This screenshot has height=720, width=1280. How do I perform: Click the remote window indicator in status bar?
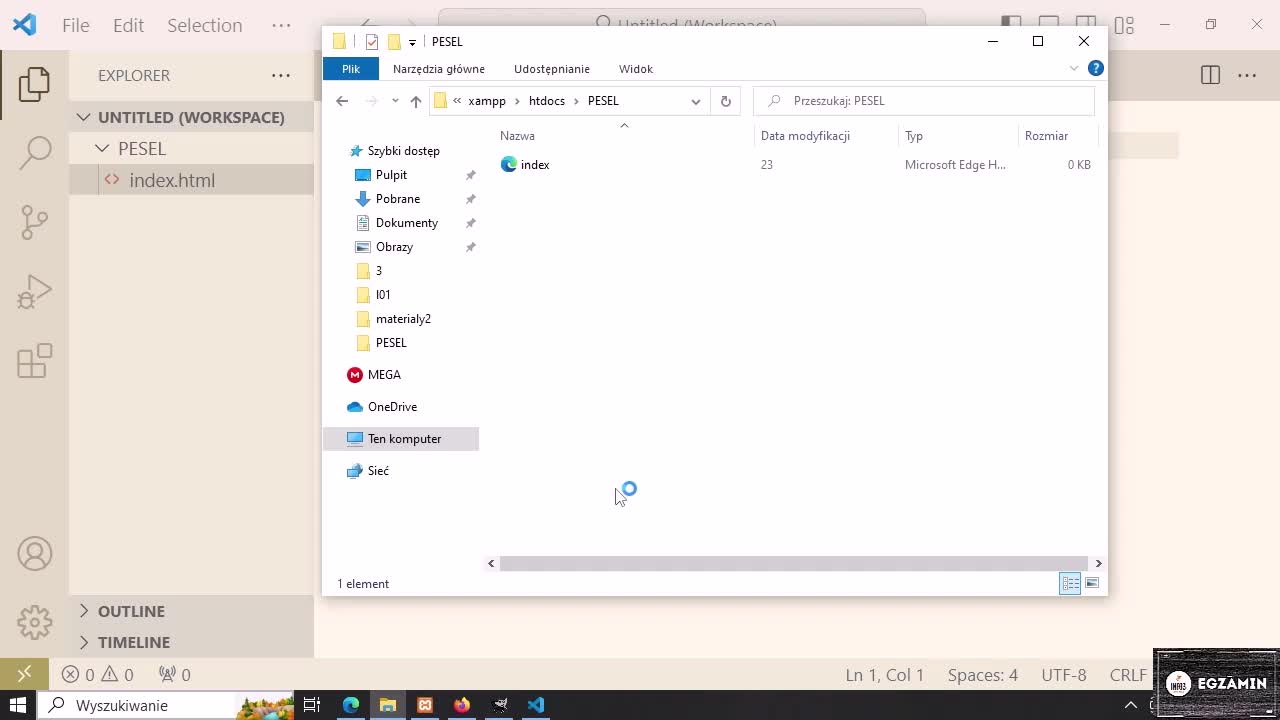coord(25,674)
